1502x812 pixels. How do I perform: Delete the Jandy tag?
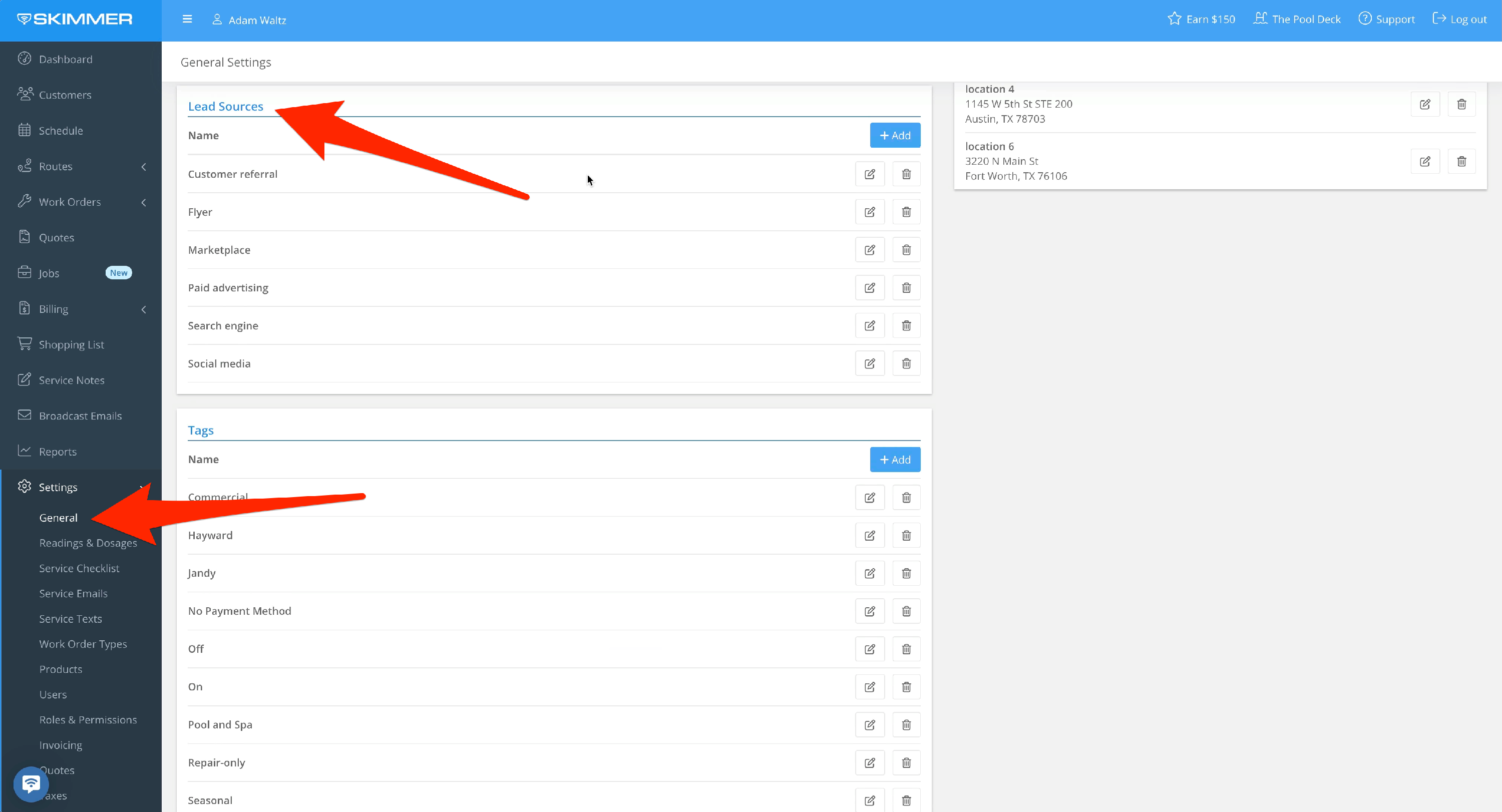906,574
